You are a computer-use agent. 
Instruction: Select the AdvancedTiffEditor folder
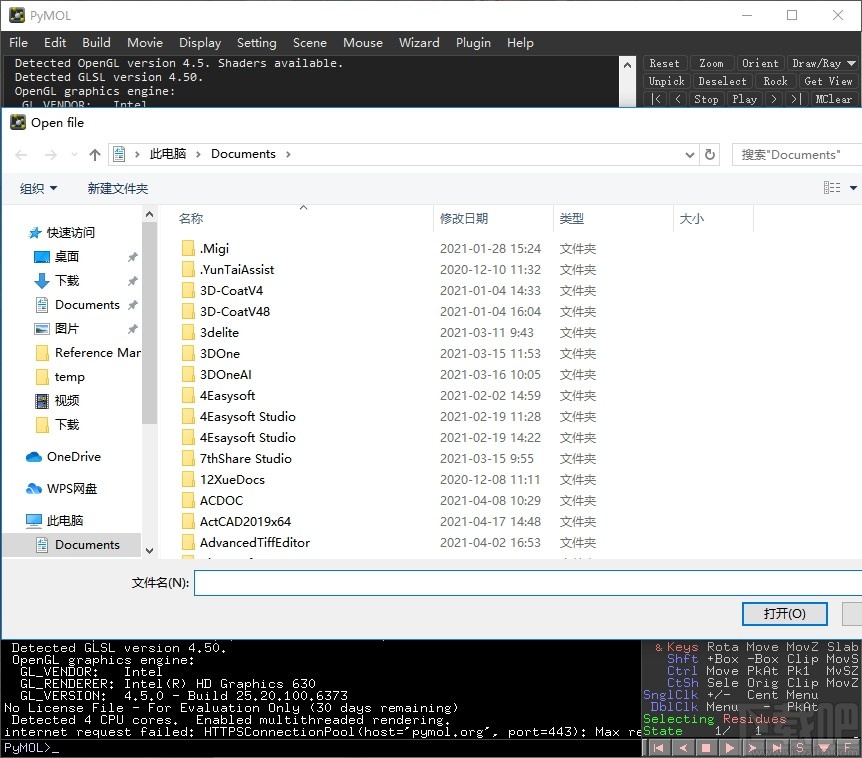255,543
